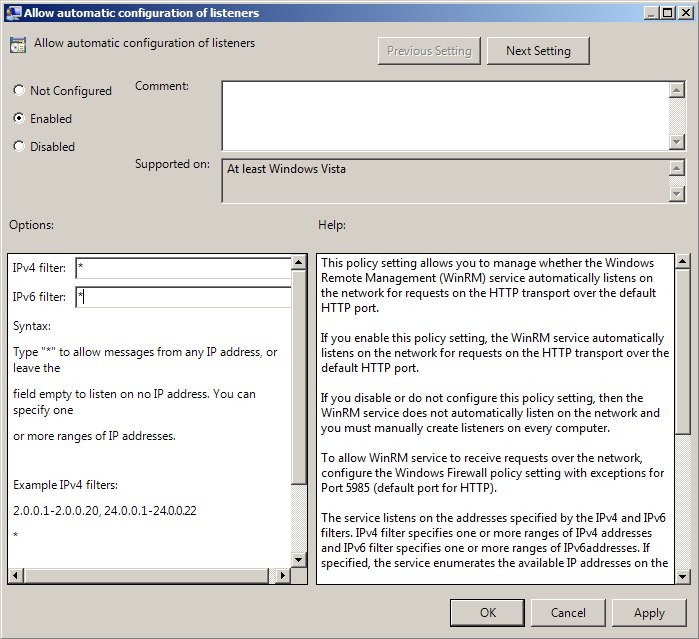Click the title bar application icon
This screenshot has width=699, height=639.
(12, 12)
